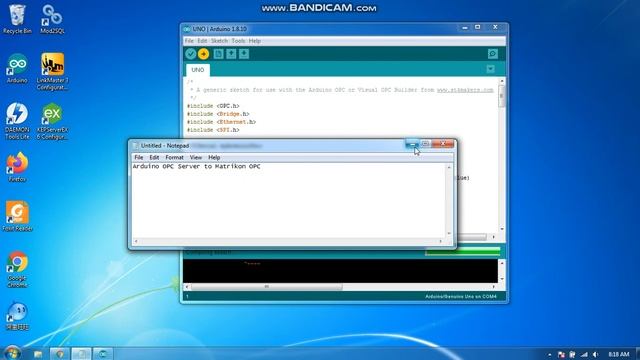This screenshot has height=360, width=640.
Task: Follow the www.st4makers.com link in the code comment
Action: [x=465, y=90]
